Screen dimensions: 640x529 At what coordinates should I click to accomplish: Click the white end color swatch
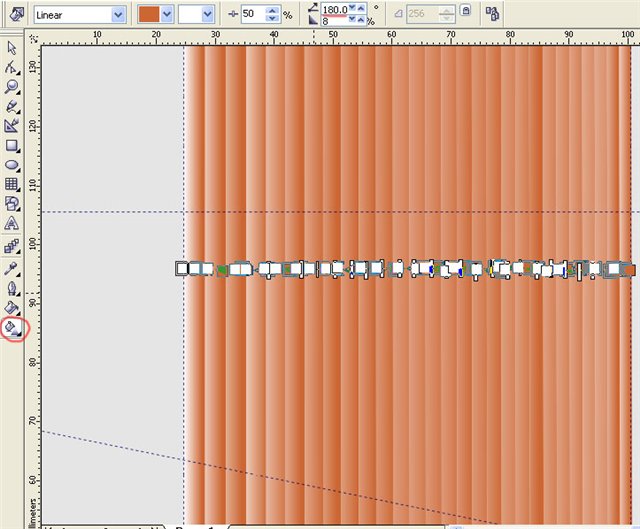pyautogui.click(x=190, y=14)
